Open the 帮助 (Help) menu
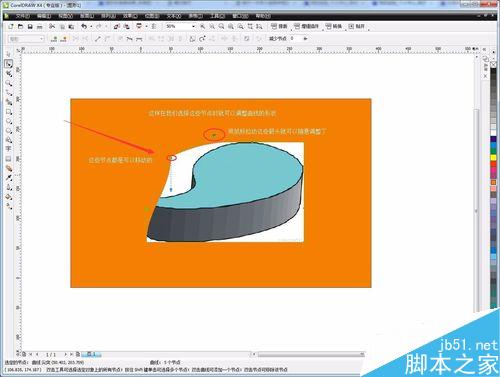Viewport: 500px width, 377px height. (x=263, y=16)
